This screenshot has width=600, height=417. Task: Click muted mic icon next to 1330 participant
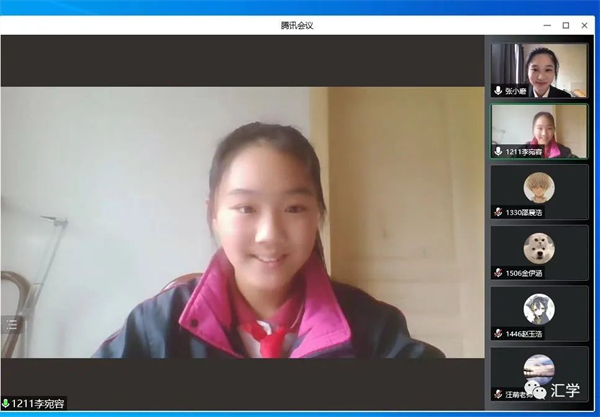pos(498,212)
